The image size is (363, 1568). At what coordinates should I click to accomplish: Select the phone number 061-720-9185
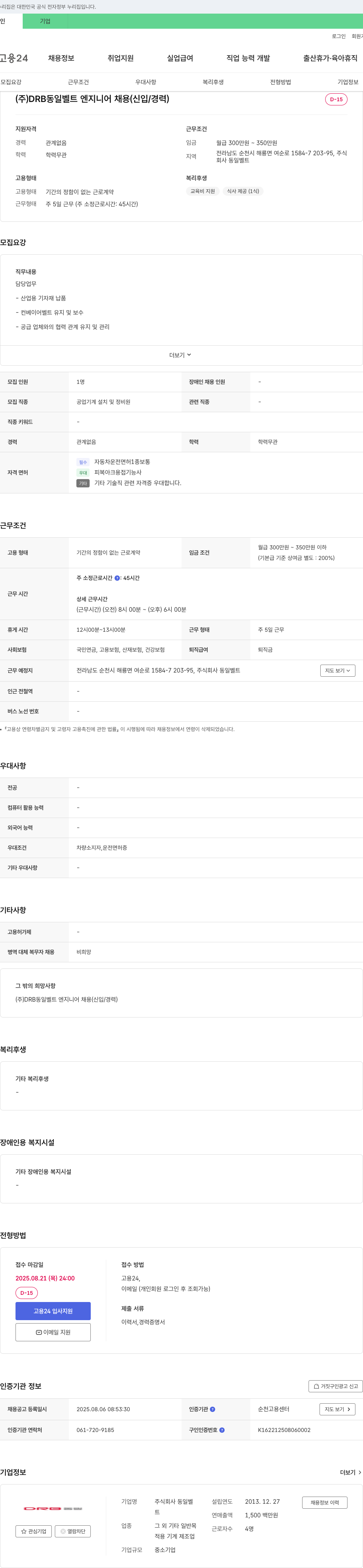pos(95,1430)
